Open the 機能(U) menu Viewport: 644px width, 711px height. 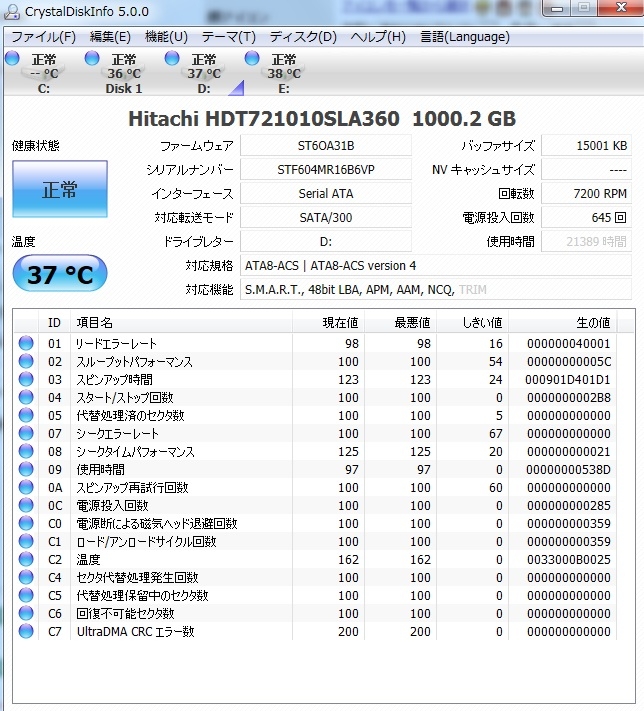pos(166,37)
